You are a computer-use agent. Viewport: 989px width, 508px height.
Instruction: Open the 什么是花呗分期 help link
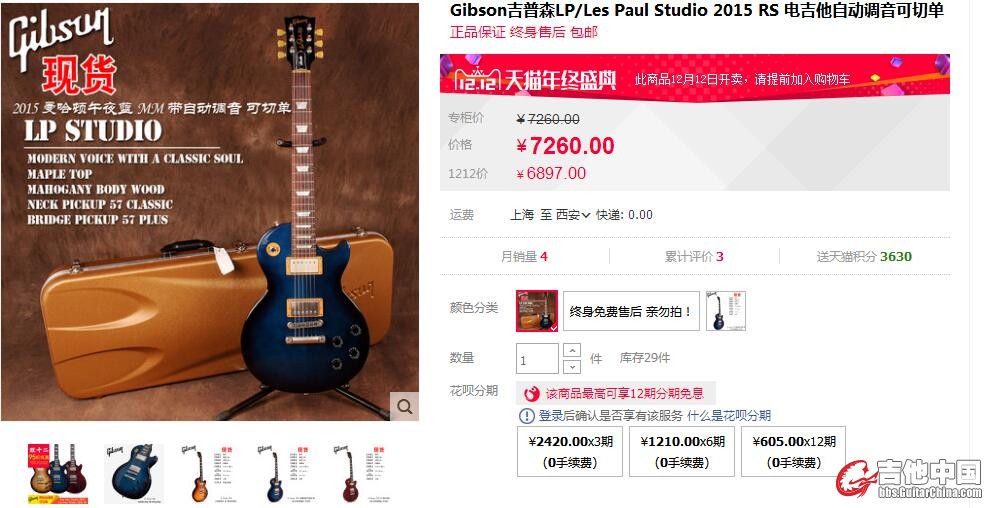(x=729, y=415)
